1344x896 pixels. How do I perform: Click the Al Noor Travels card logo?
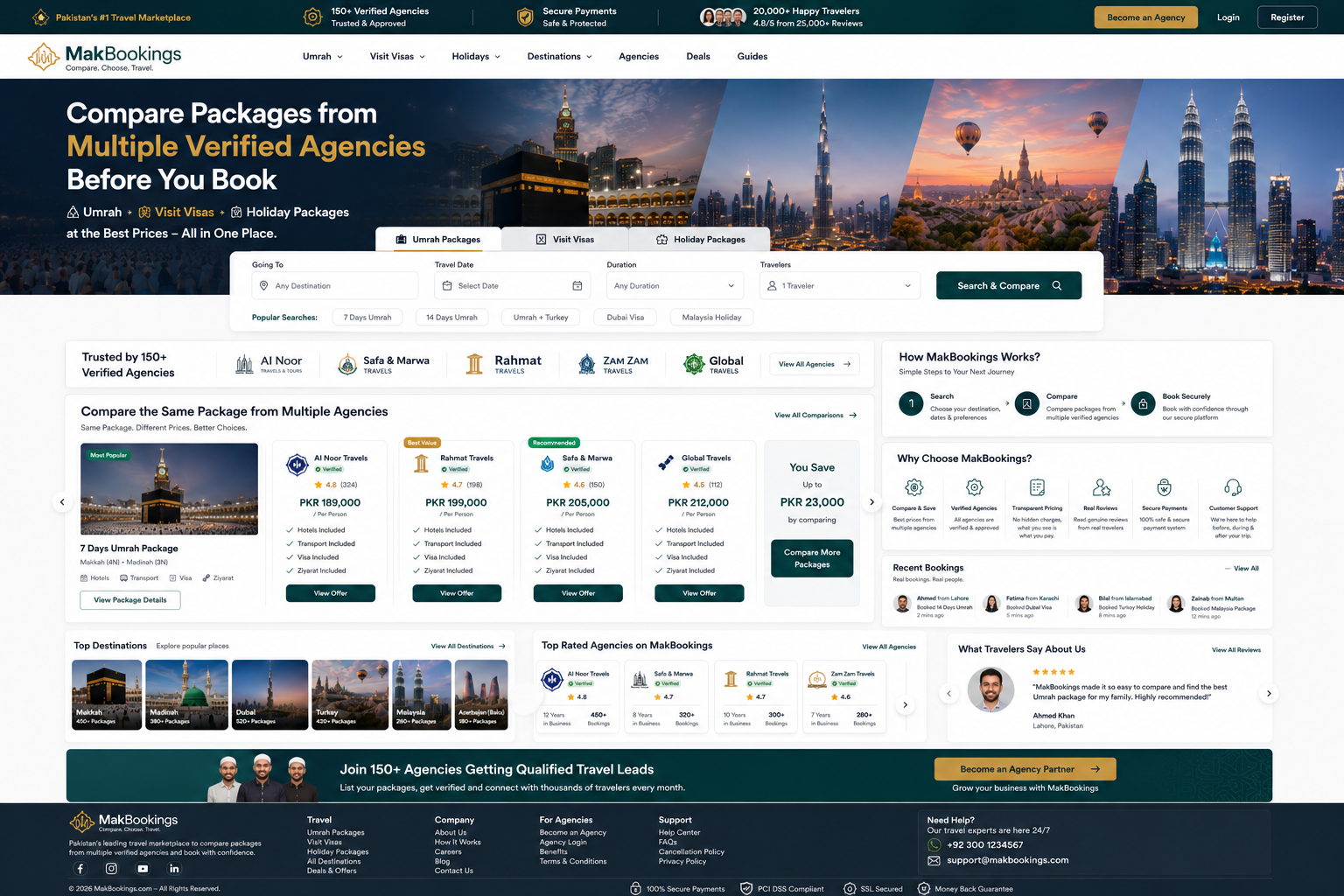pyautogui.click(x=297, y=465)
